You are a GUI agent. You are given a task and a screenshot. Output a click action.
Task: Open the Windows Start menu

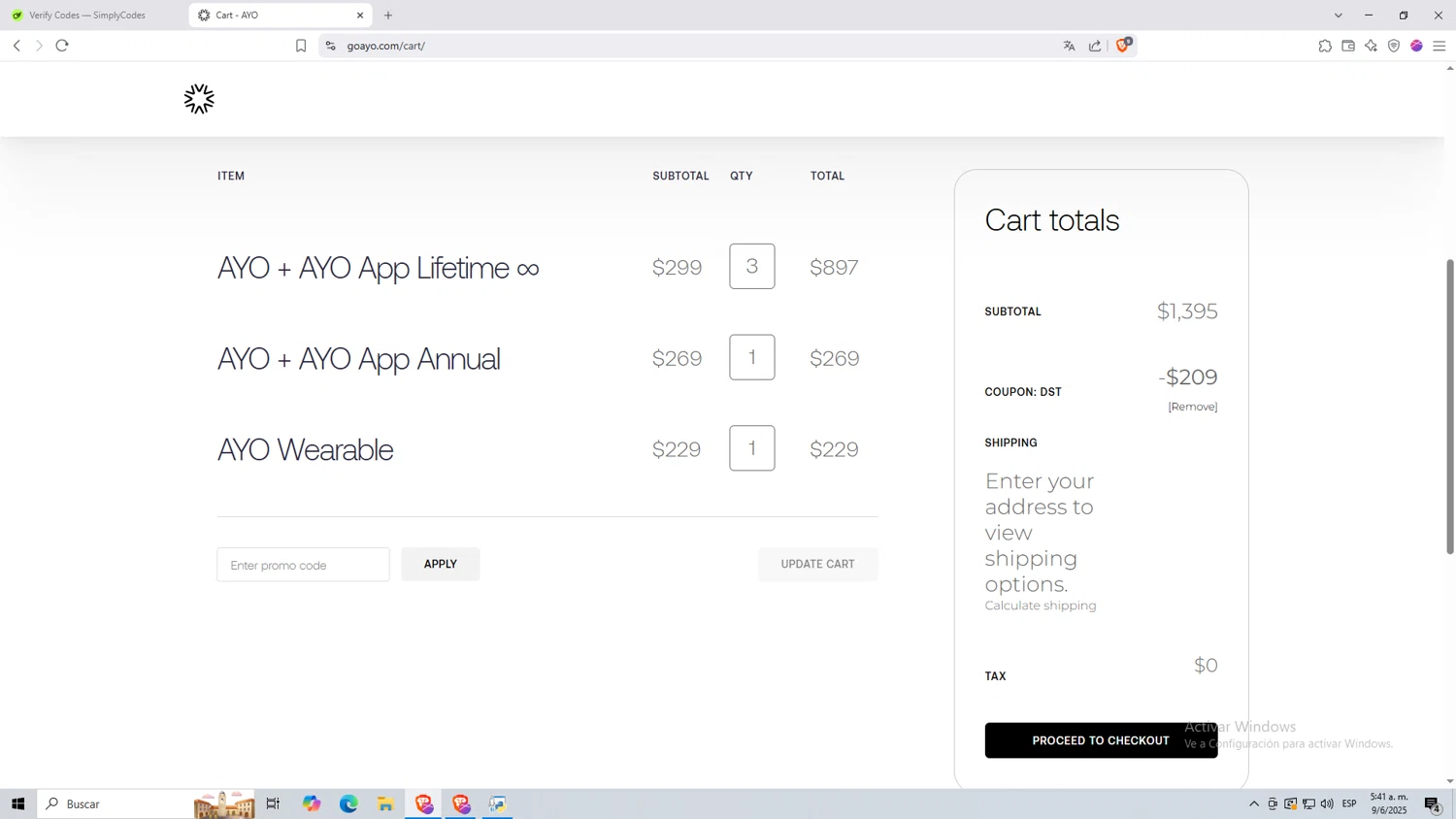17,803
